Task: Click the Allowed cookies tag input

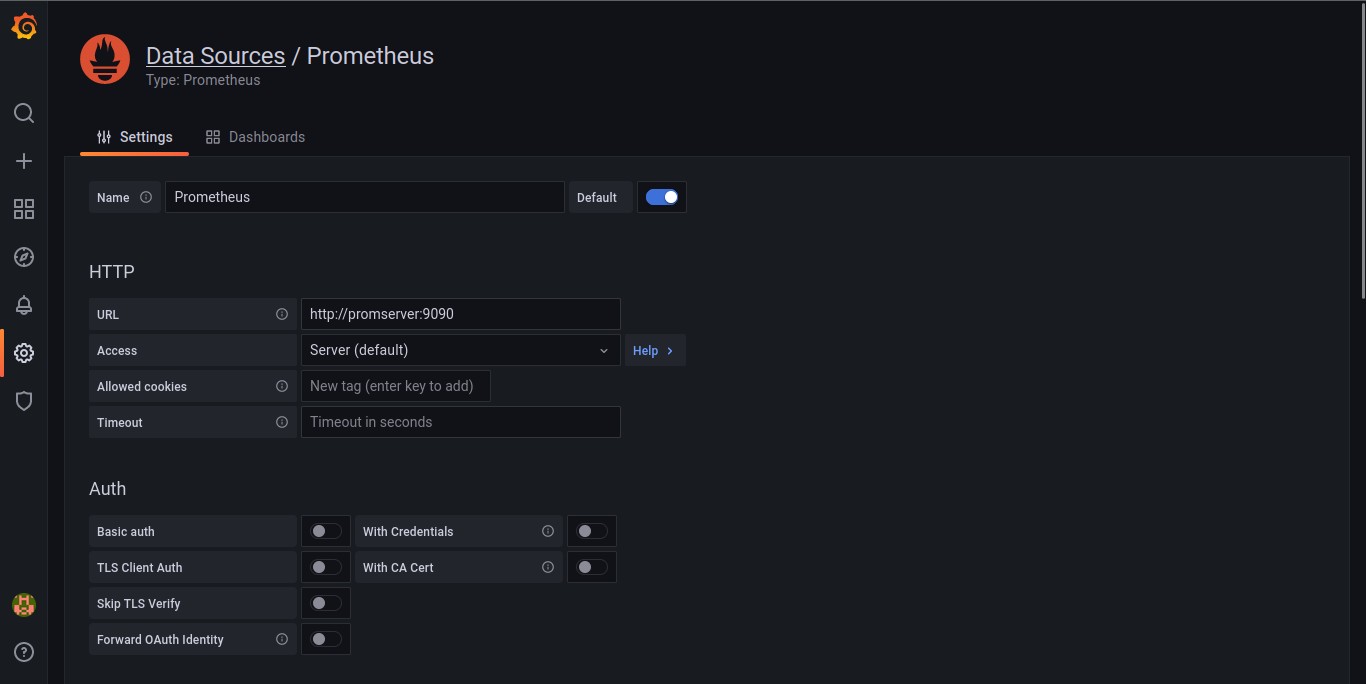Action: [396, 386]
